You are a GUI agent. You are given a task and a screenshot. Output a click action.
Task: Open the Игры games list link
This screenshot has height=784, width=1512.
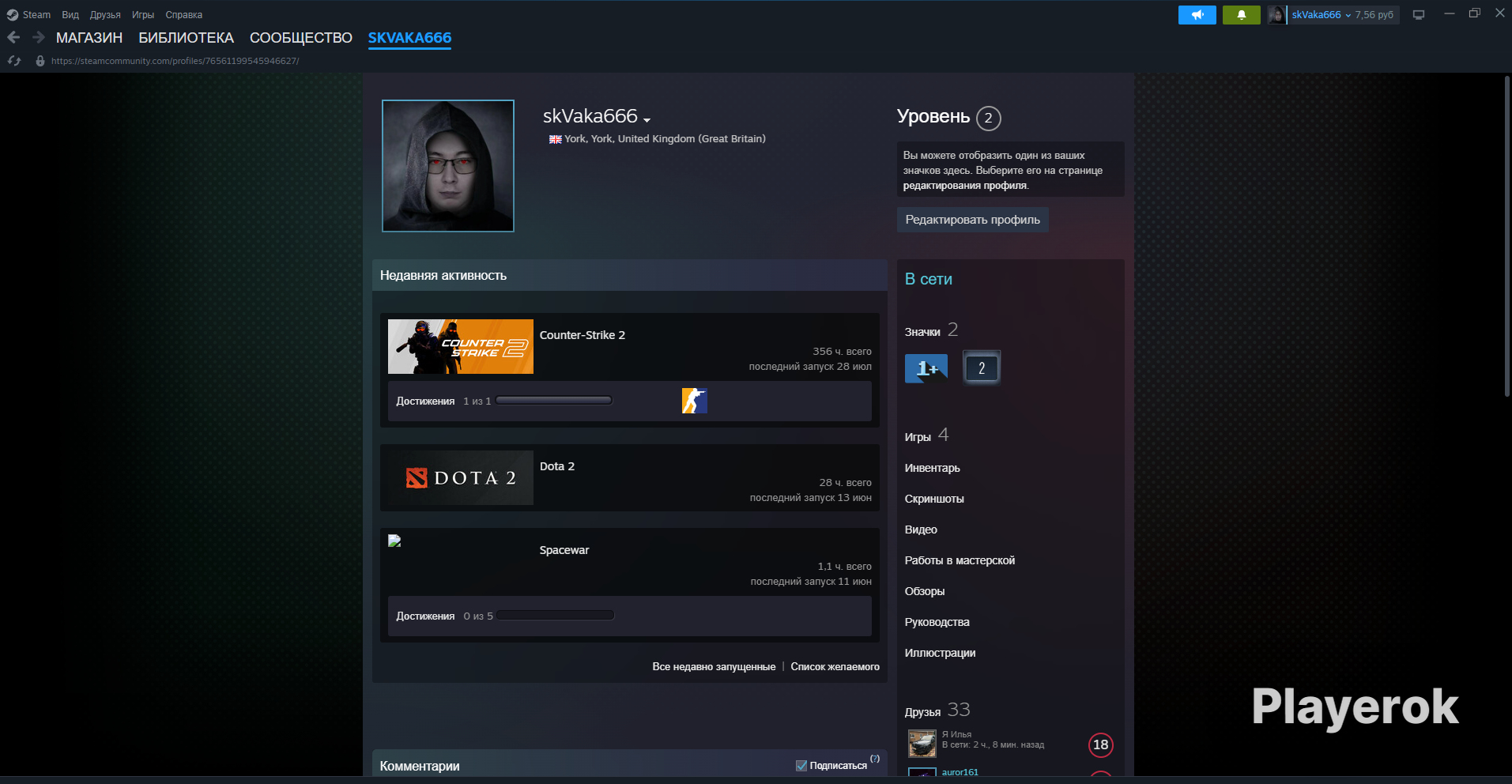(x=926, y=435)
